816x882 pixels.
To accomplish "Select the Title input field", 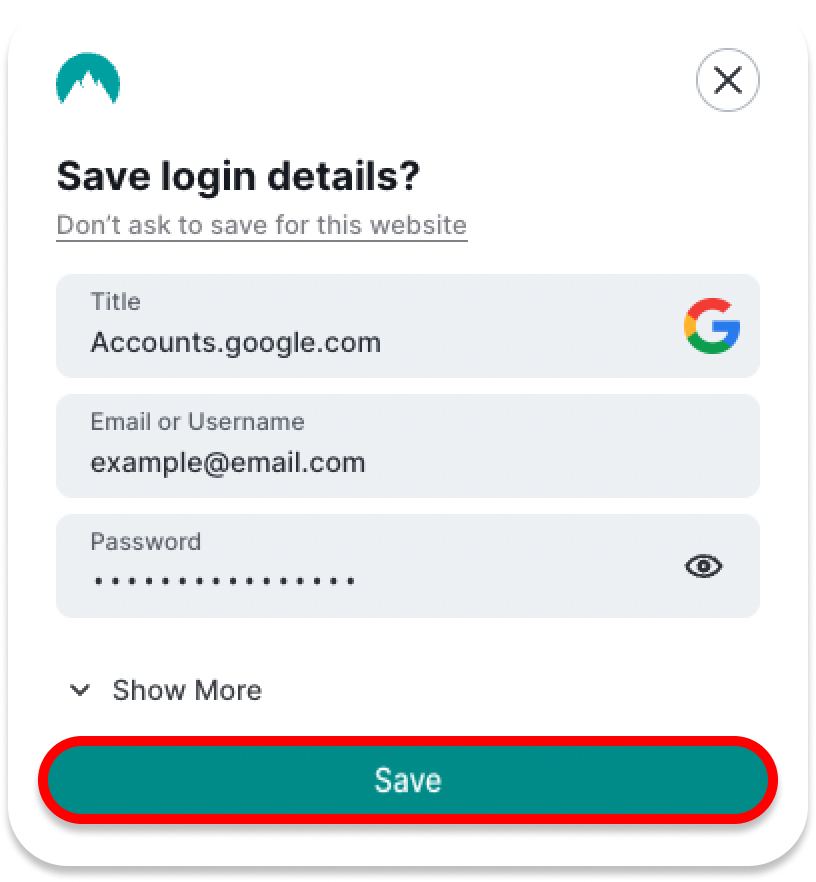I will 408,326.
